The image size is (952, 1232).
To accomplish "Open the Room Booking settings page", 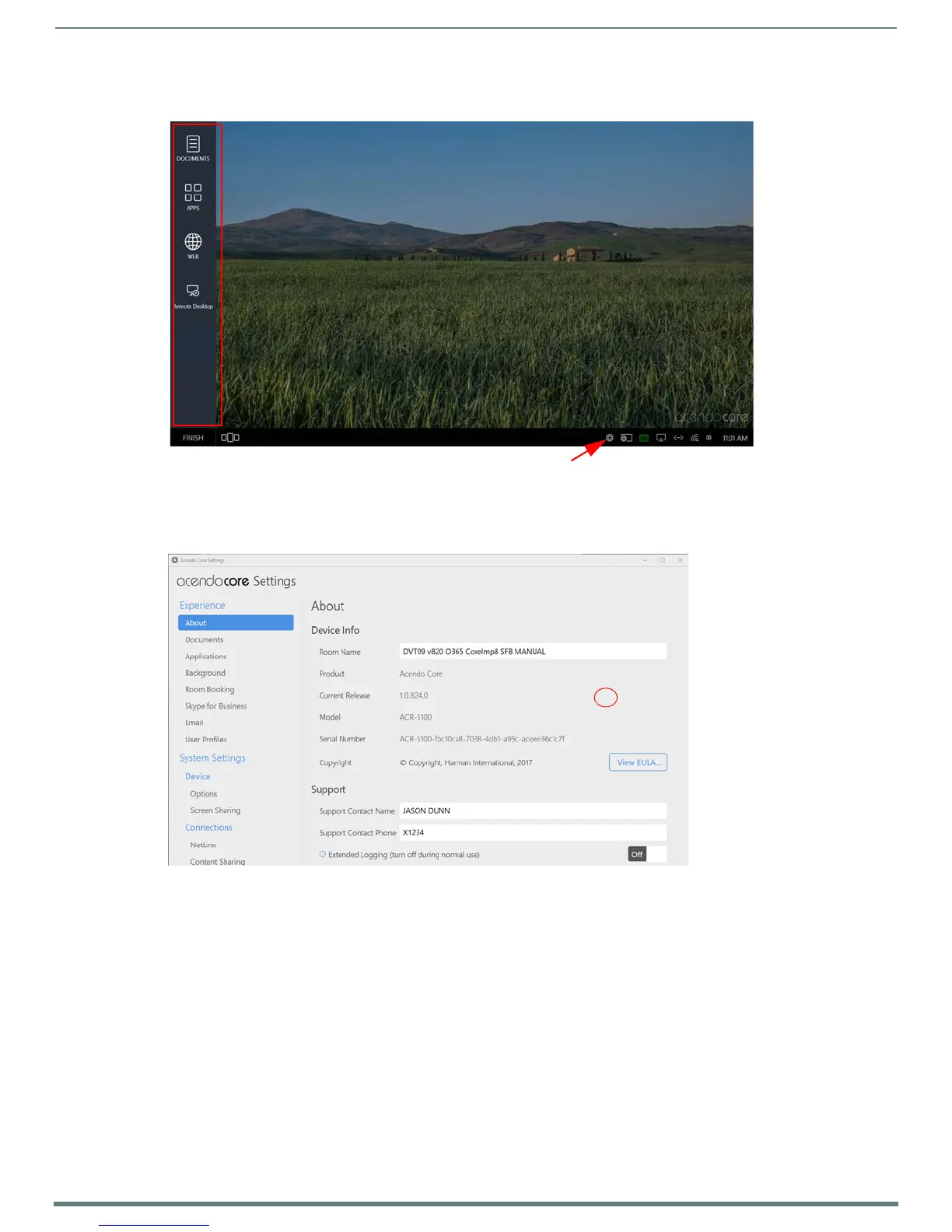I will tap(210, 690).
